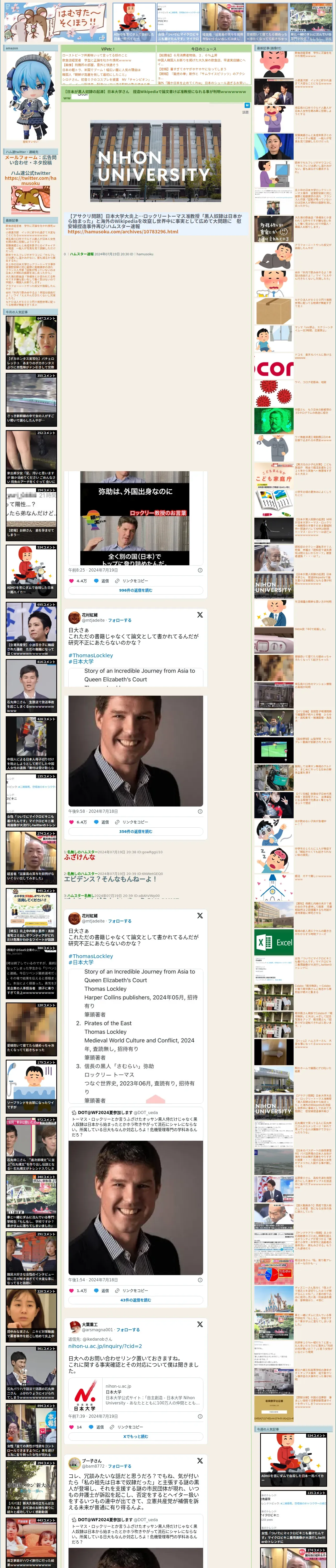This screenshot has height=1568, width=336.
Task: Reply to the 4.4万-like tweet
Action: click(x=101, y=581)
